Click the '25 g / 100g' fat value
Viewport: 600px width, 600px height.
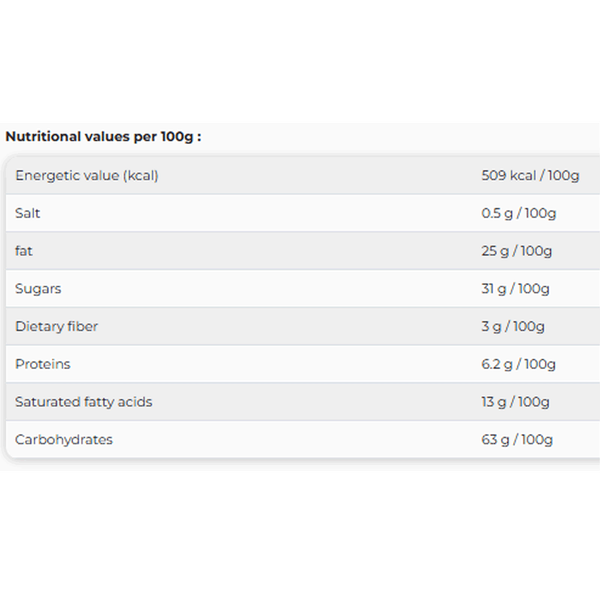click(516, 251)
